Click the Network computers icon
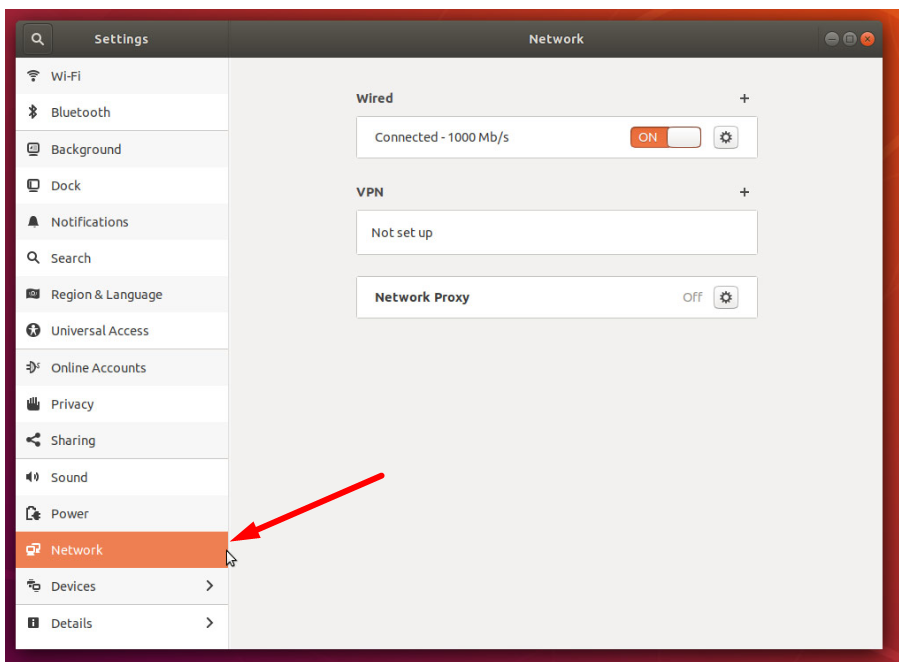899x662 pixels. coord(33,550)
